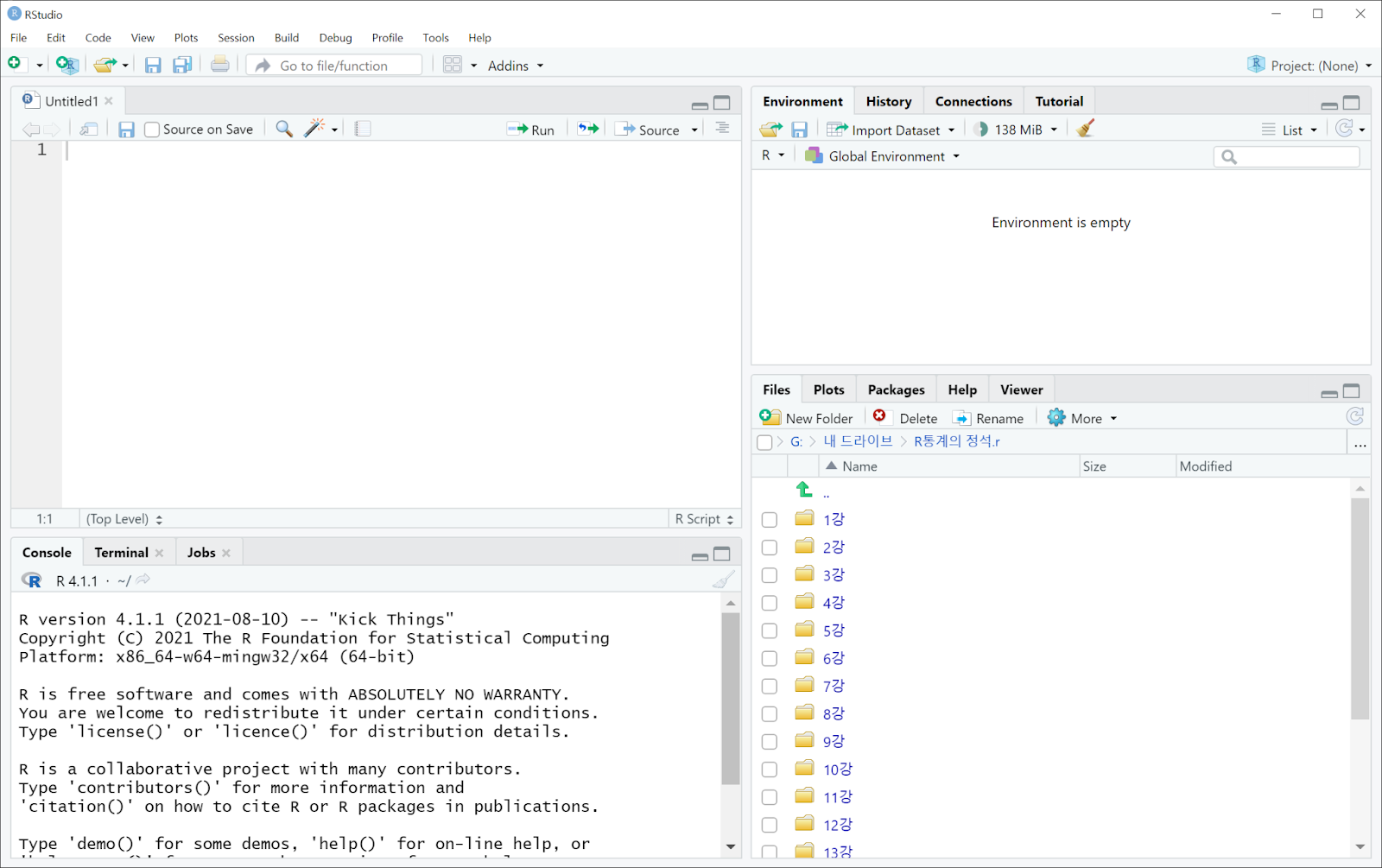This screenshot has width=1382, height=868.
Task: Switch to the Plots tab
Action: click(828, 390)
